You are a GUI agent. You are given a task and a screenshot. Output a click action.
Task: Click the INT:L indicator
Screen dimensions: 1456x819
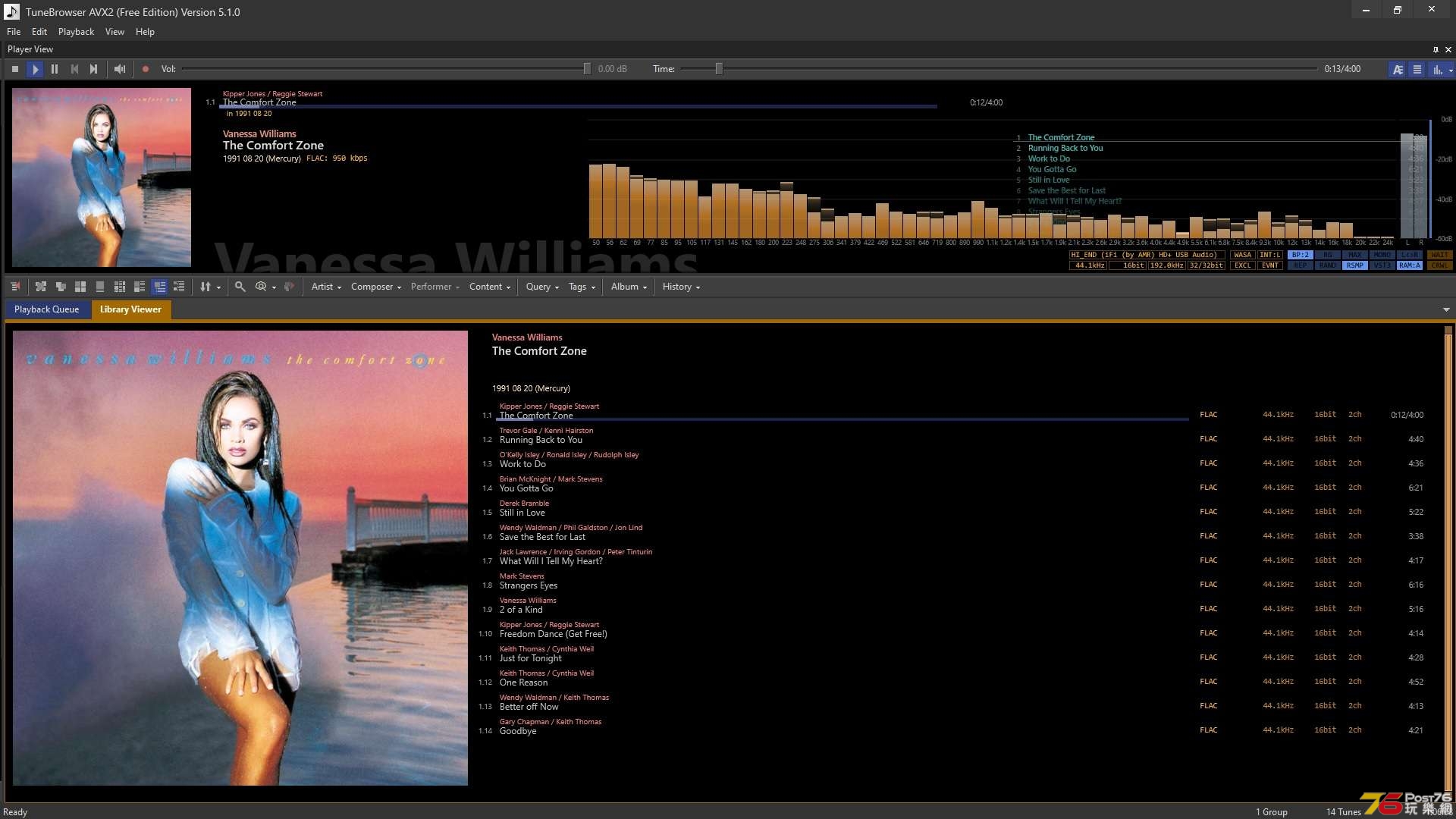pyautogui.click(x=1270, y=255)
